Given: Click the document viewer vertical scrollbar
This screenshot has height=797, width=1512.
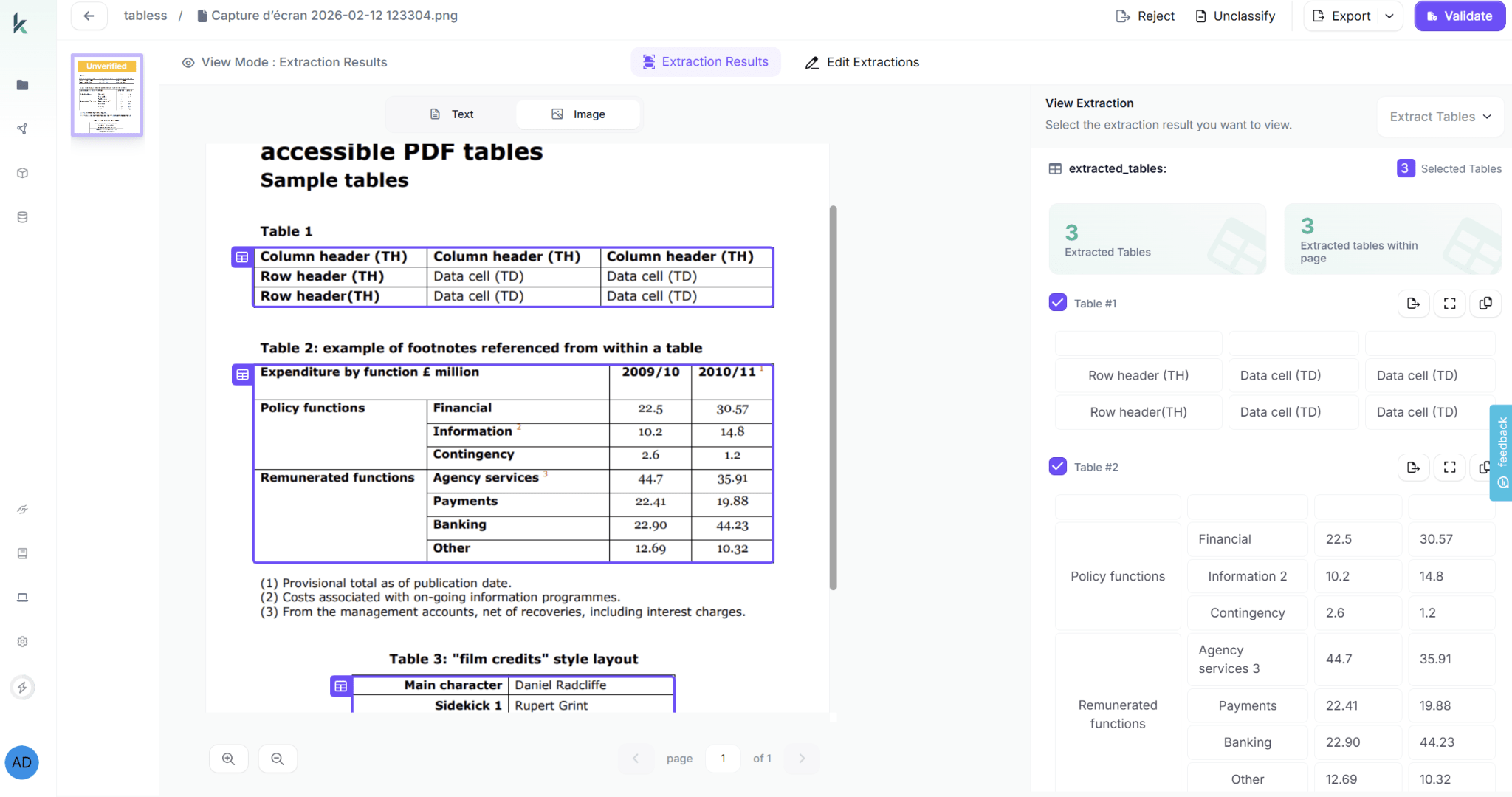Looking at the screenshot, I should pyautogui.click(x=833, y=397).
